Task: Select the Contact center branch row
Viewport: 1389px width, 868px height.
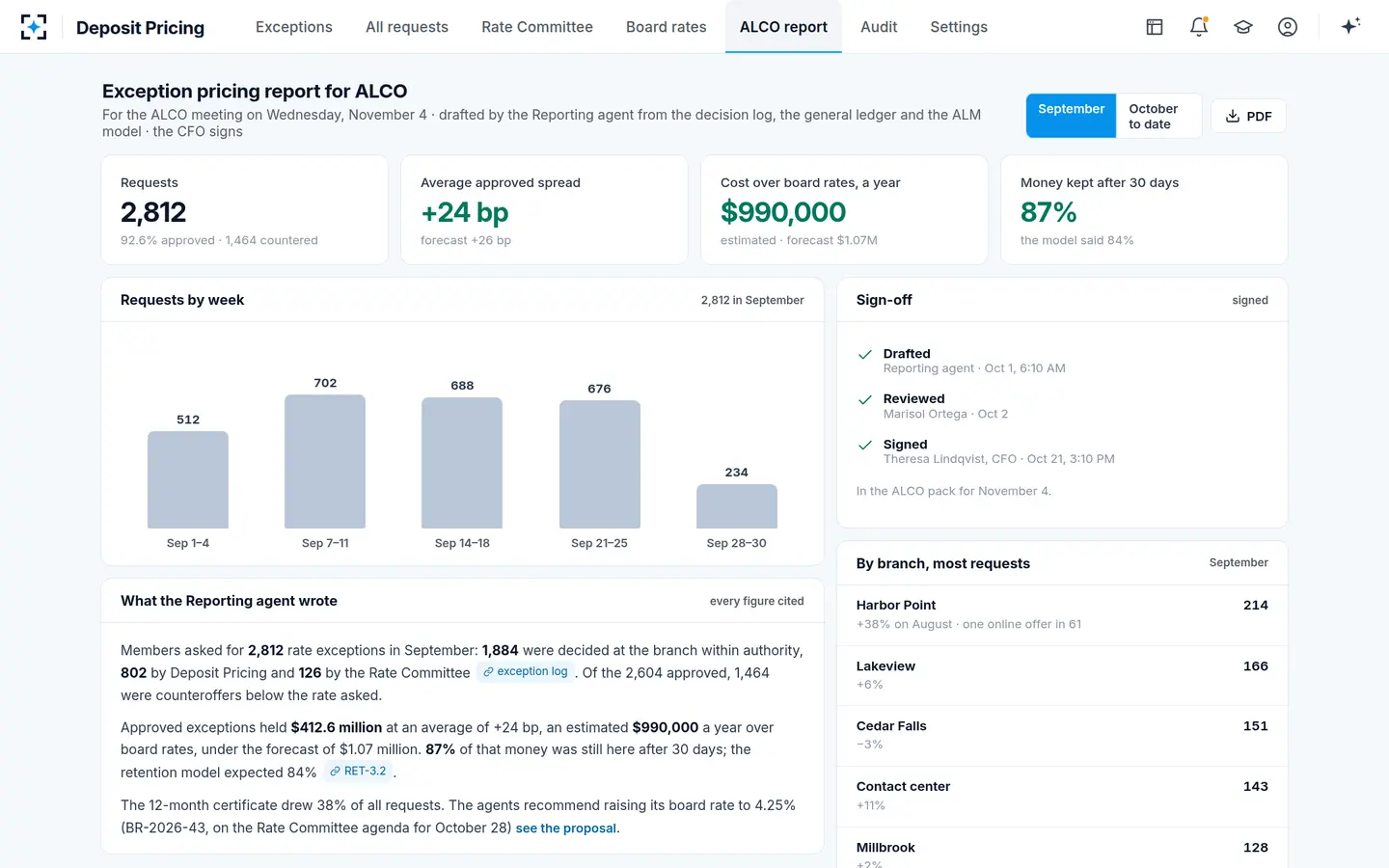Action: click(x=1062, y=797)
